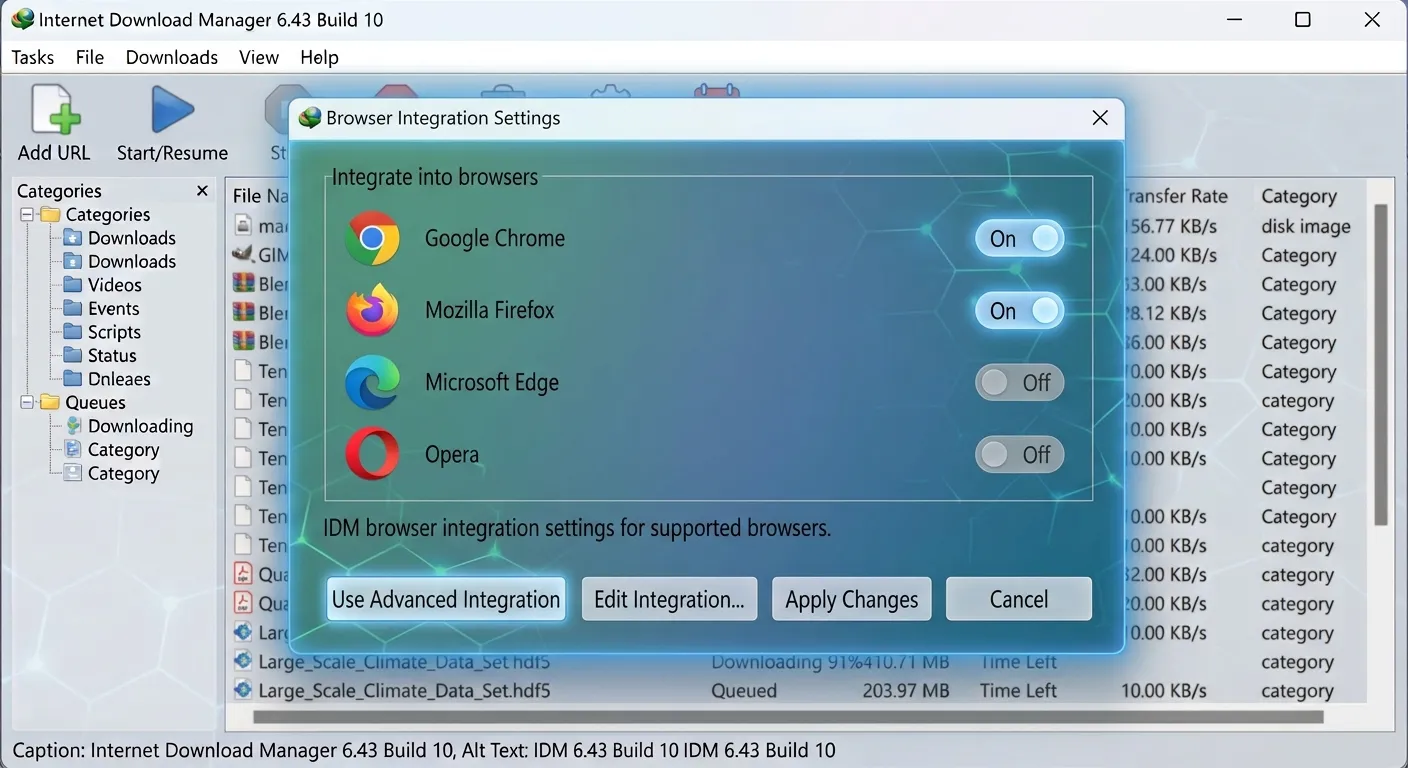The width and height of the screenshot is (1408, 768).
Task: Collapse the Queues tree node
Action: click(27, 403)
